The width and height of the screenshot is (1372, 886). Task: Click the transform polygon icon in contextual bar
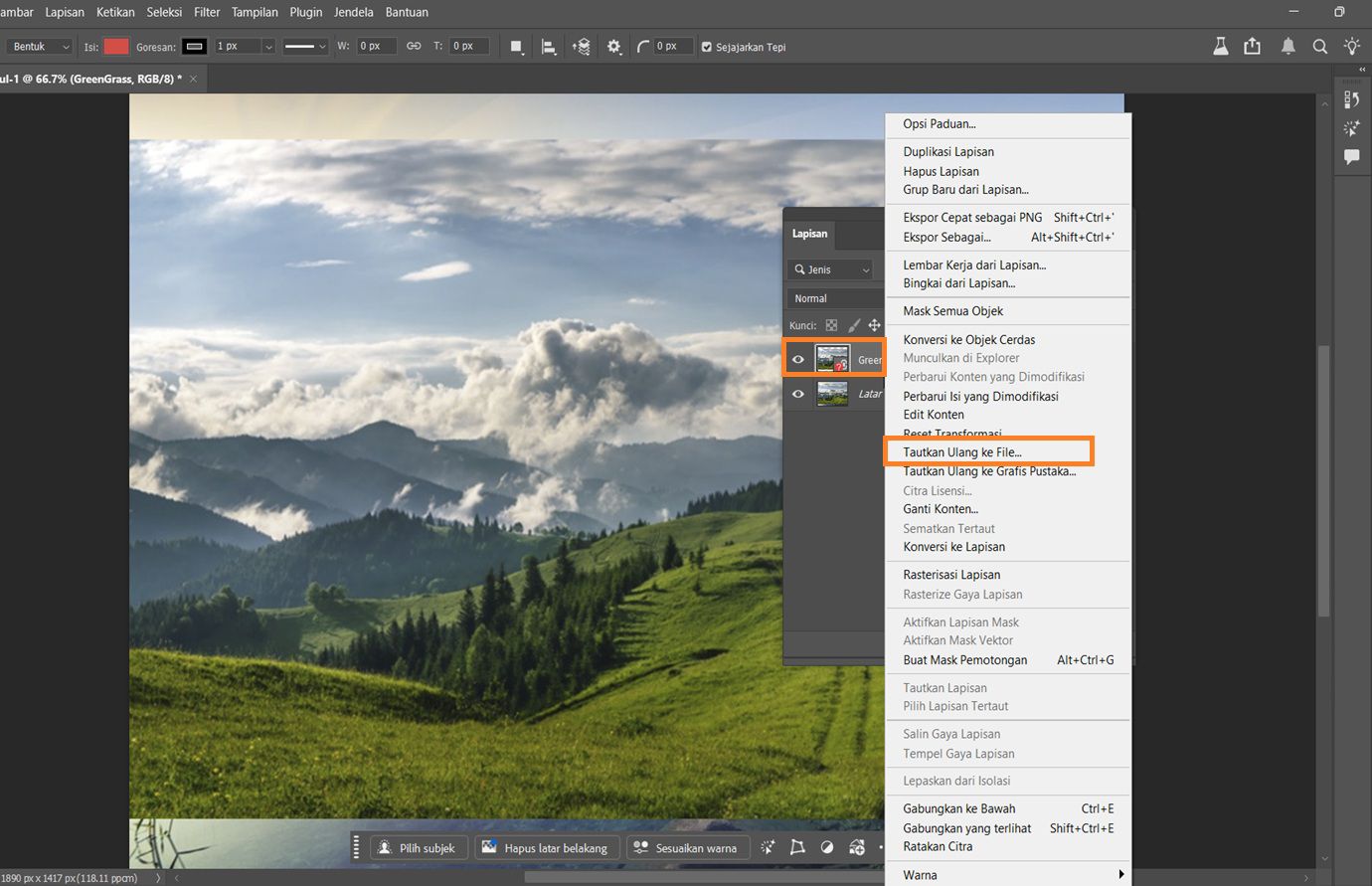click(797, 847)
